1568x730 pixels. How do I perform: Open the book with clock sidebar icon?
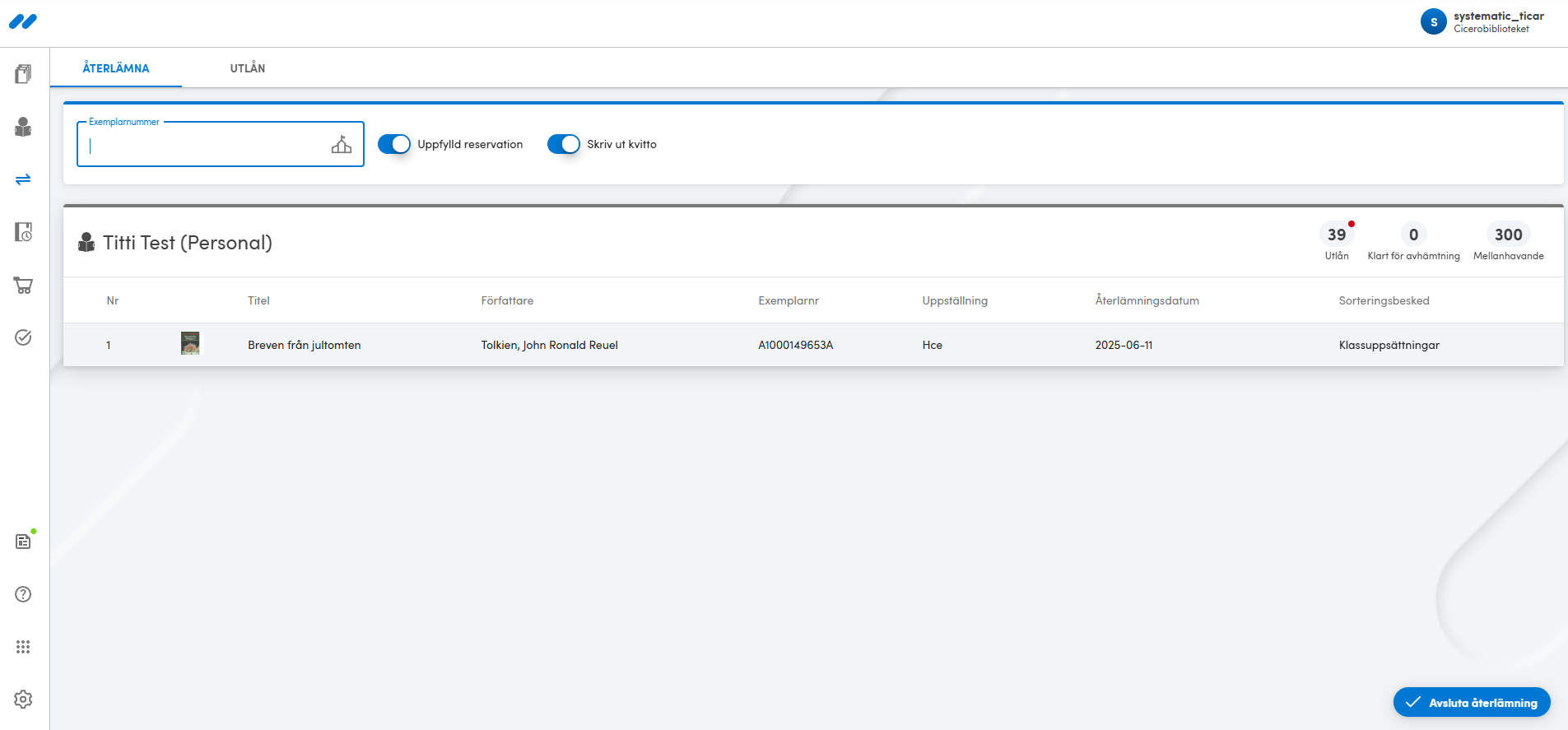tap(23, 232)
